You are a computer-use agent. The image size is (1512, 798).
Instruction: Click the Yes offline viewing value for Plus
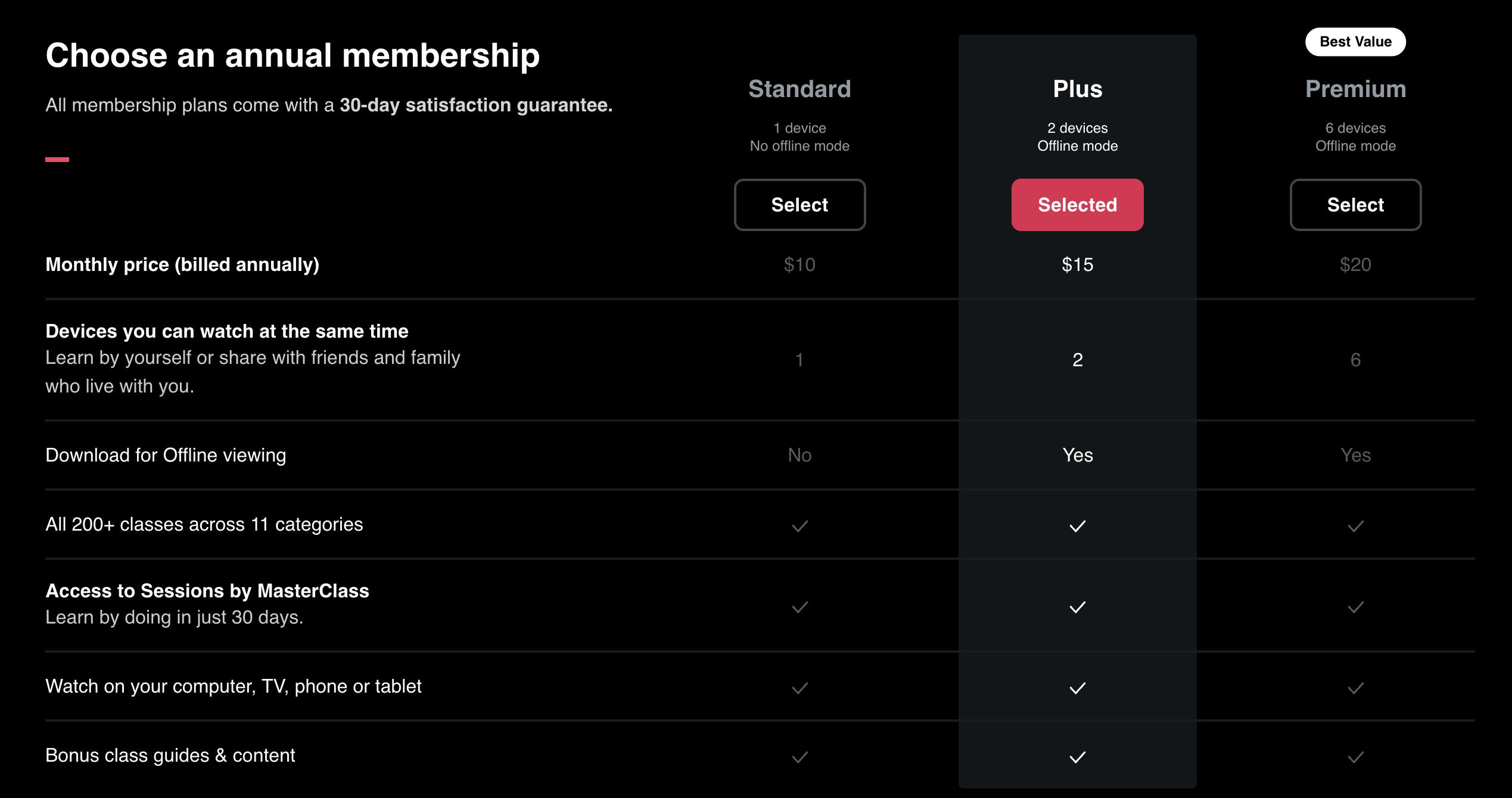point(1077,455)
